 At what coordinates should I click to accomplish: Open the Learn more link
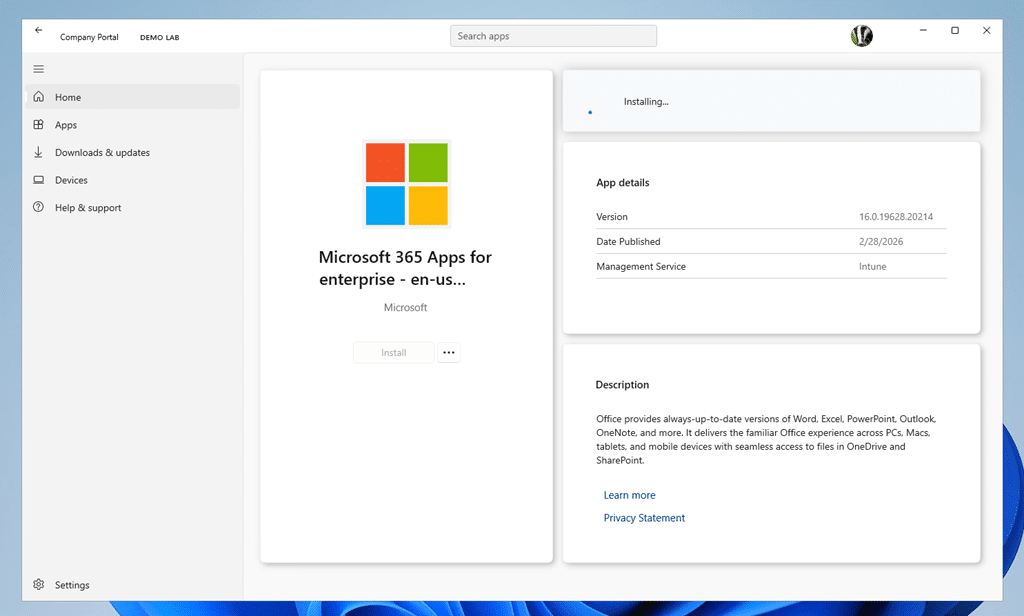click(x=629, y=495)
